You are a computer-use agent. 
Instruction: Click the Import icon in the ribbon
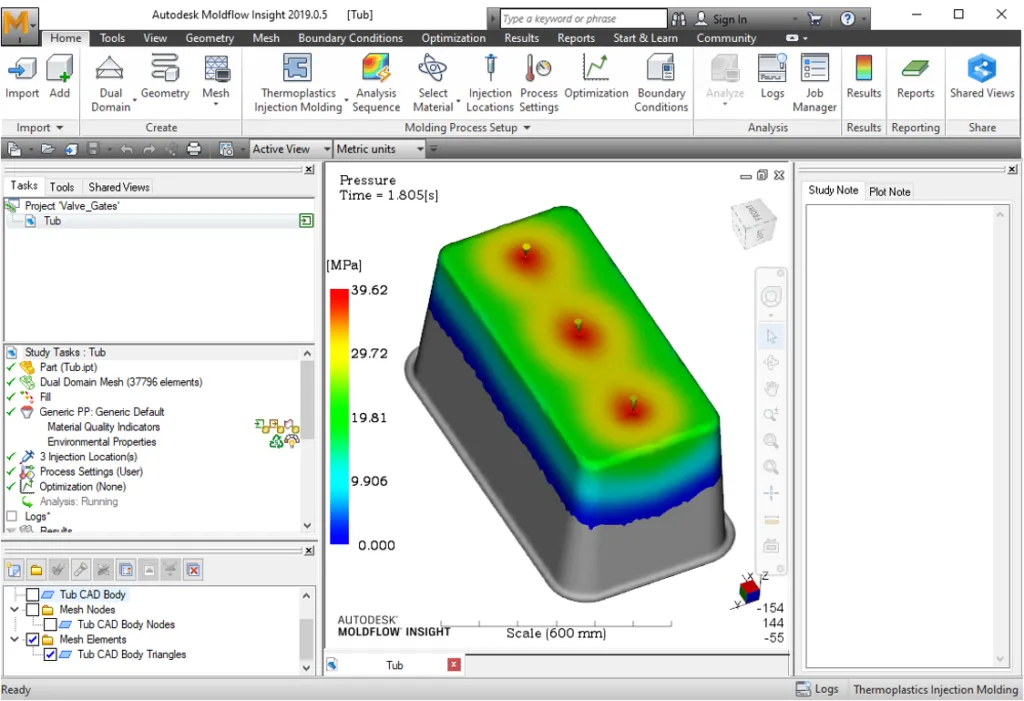click(x=22, y=76)
